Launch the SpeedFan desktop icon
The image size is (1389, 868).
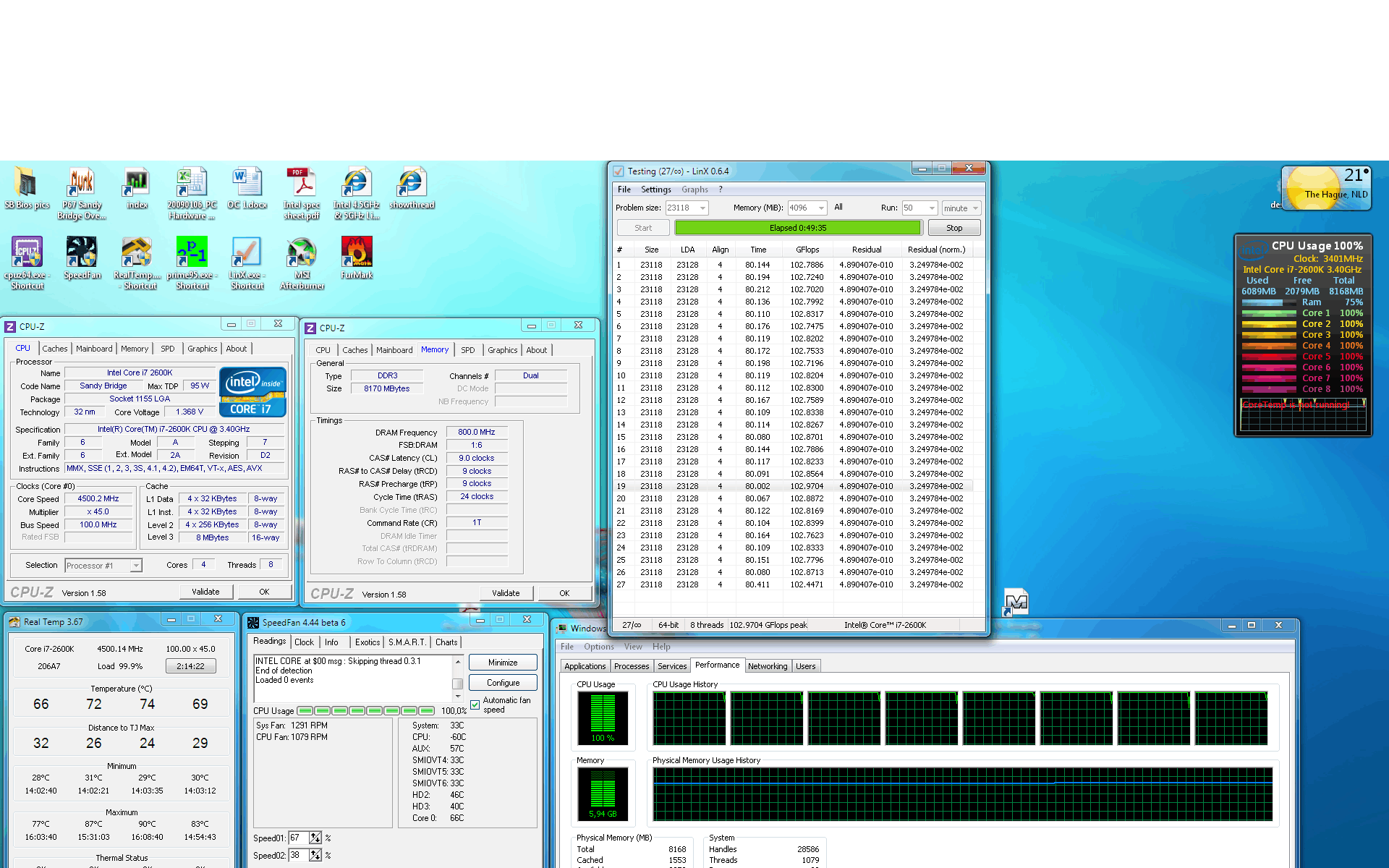pos(81,252)
